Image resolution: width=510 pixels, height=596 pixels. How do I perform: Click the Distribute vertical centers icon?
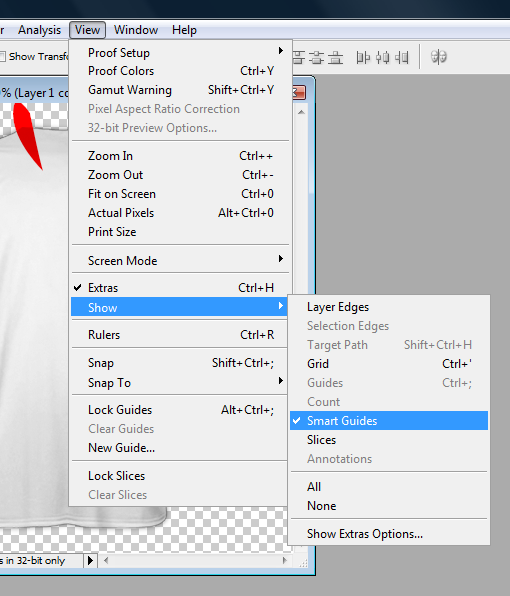click(317, 57)
